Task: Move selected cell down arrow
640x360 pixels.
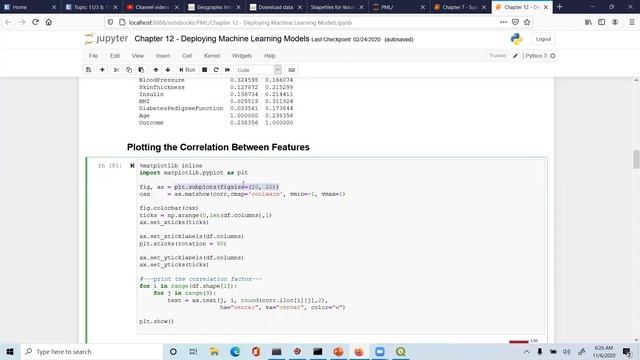Action: pos(168,70)
